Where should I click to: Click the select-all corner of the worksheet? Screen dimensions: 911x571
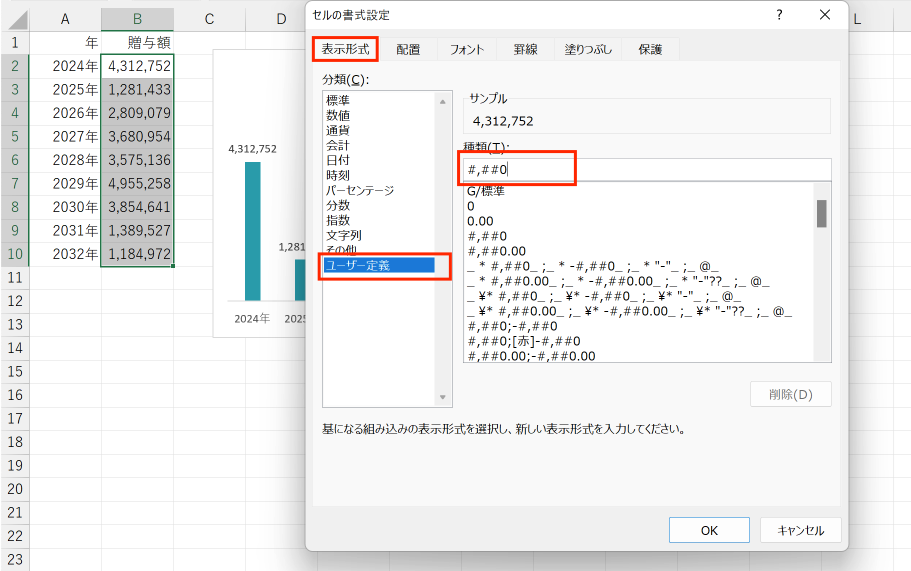click(15, 20)
